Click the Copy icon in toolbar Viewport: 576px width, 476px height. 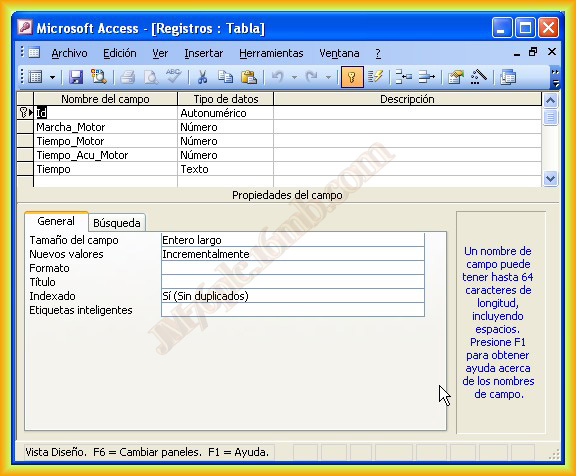[x=225, y=77]
